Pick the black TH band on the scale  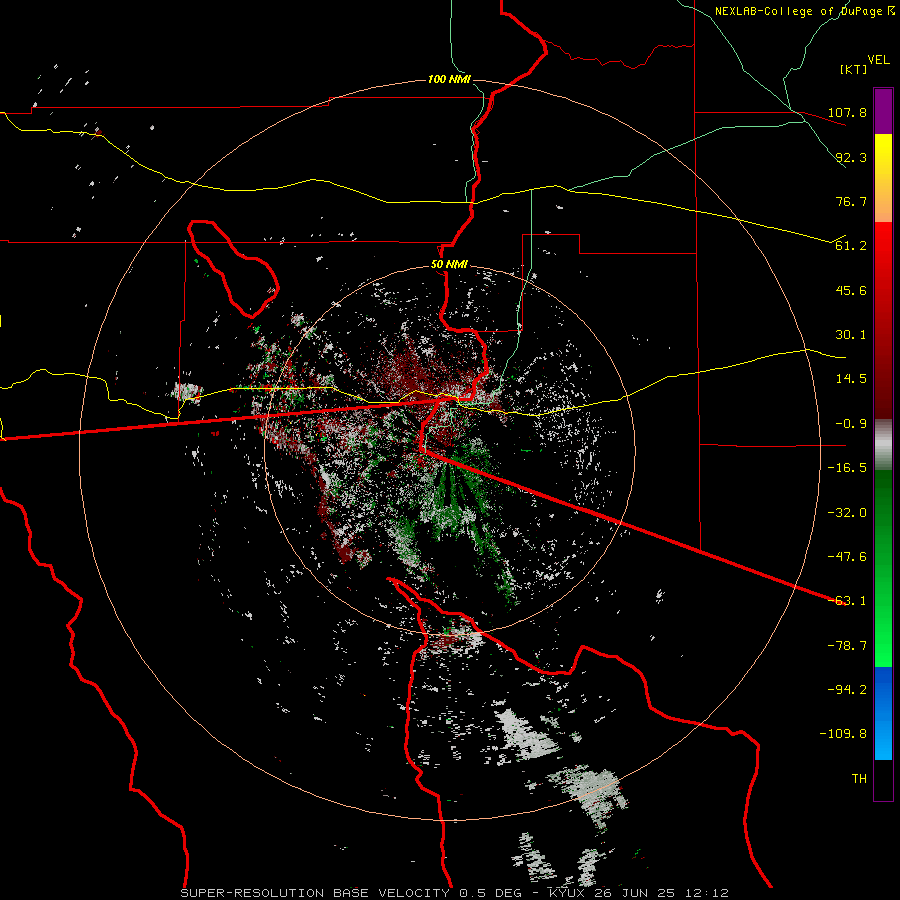click(x=883, y=780)
